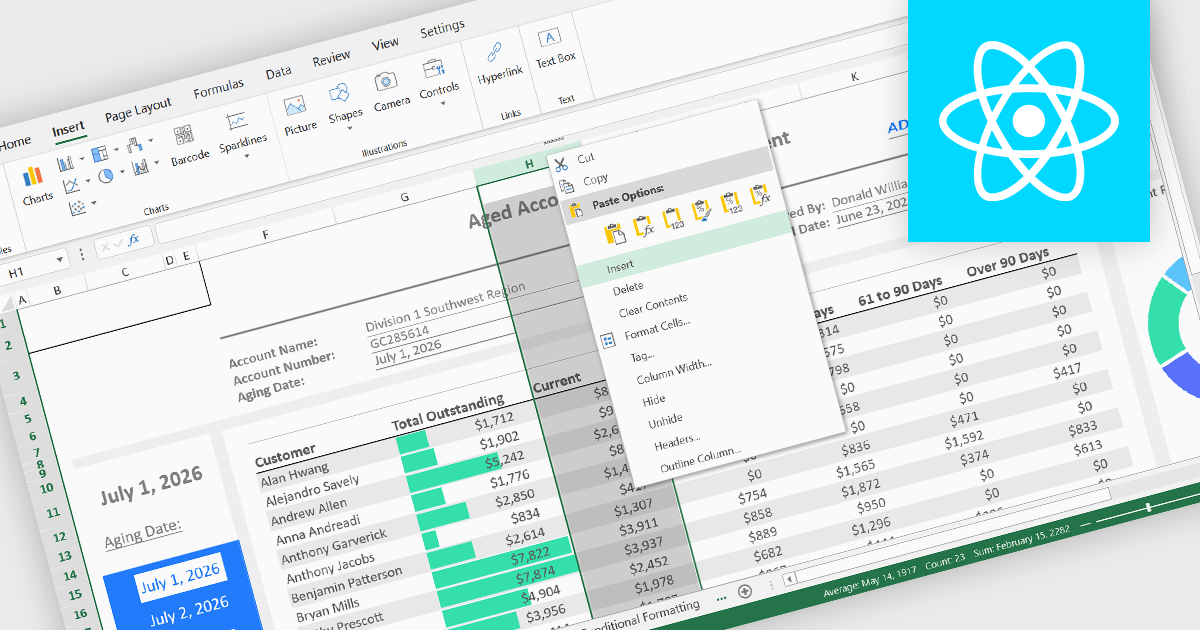Image resolution: width=1200 pixels, height=630 pixels.
Task: Choose Hide in the context menu
Action: coord(653,400)
